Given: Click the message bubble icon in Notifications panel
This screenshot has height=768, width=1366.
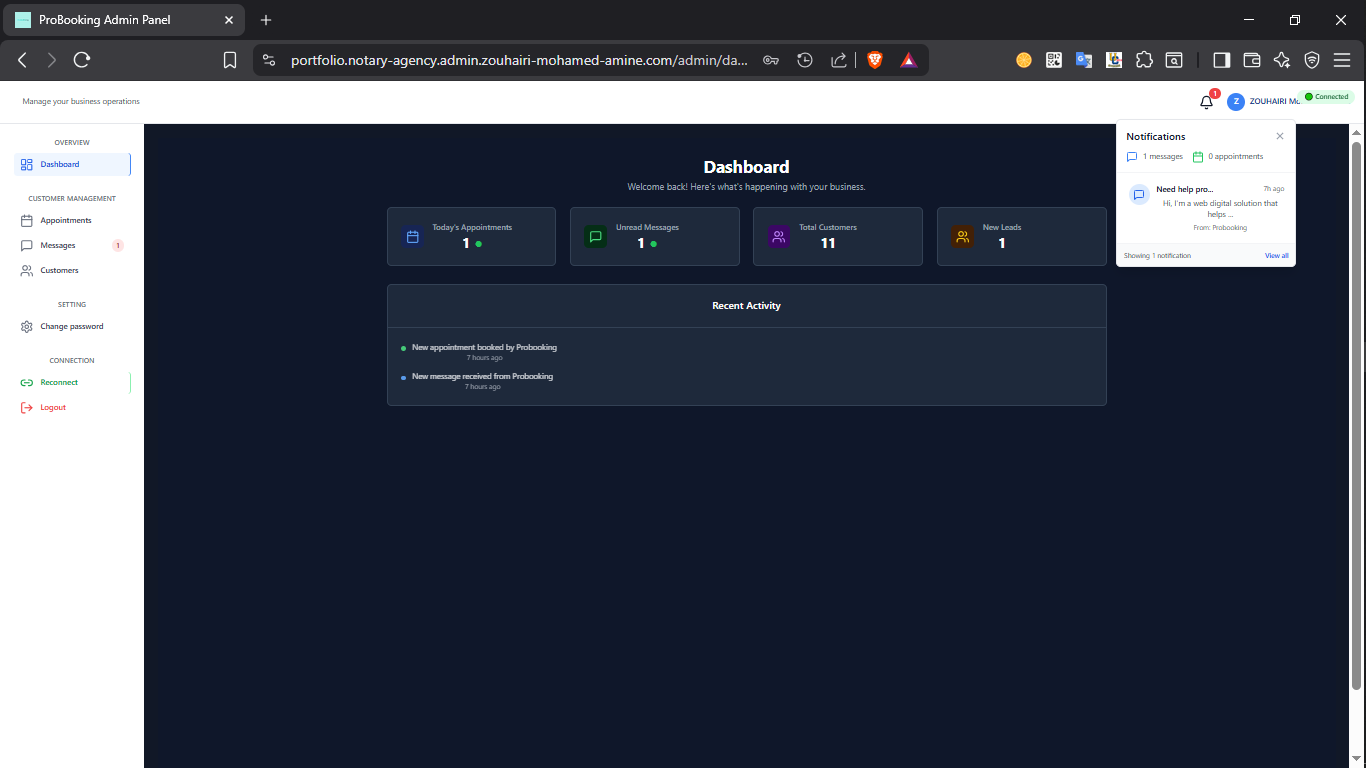Looking at the screenshot, I should [1131, 156].
